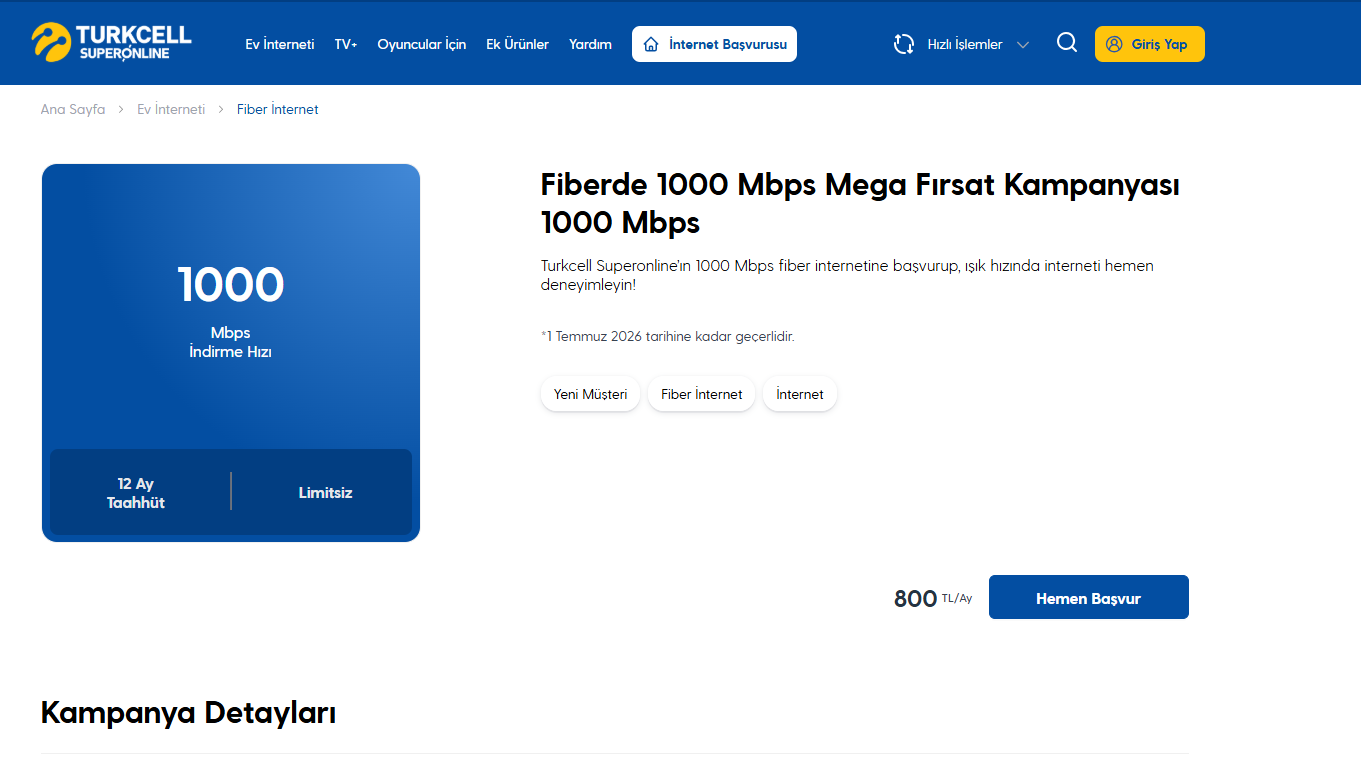
Task: Open the Oyuncular İçin menu
Action: (421, 44)
